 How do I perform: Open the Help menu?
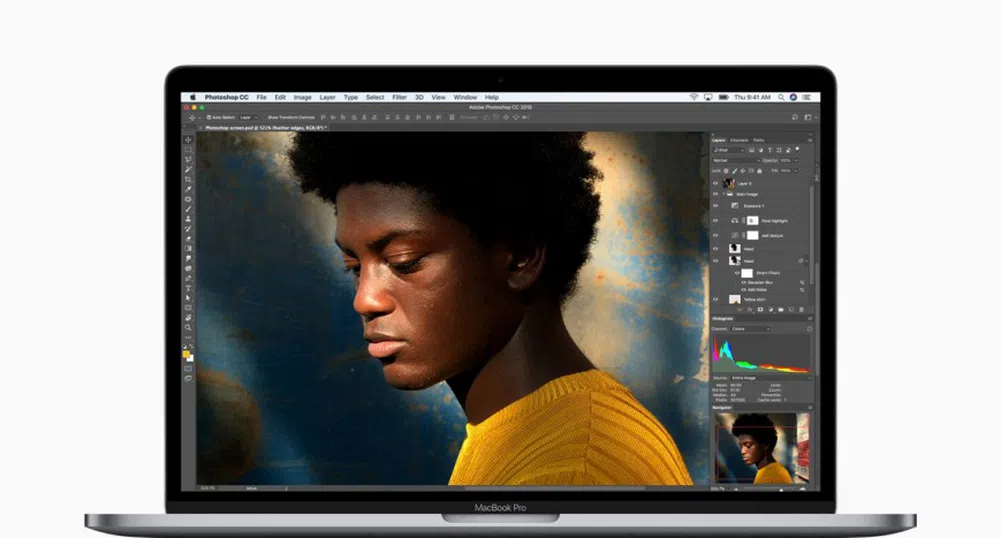coord(492,97)
